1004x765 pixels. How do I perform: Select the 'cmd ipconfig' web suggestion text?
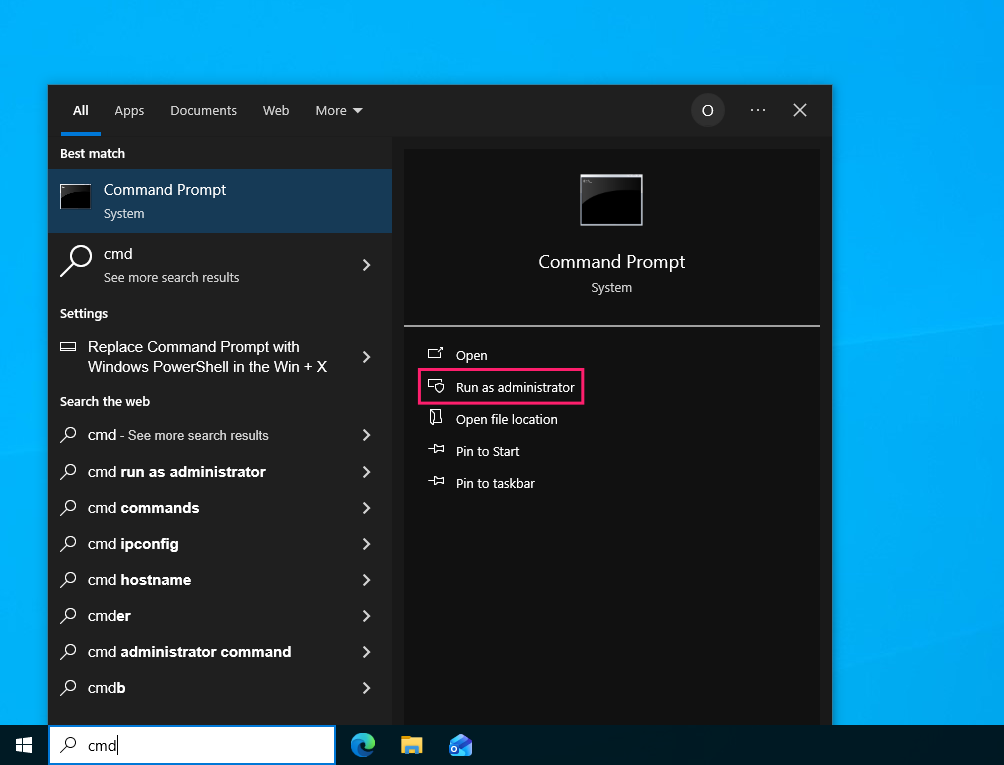133,544
